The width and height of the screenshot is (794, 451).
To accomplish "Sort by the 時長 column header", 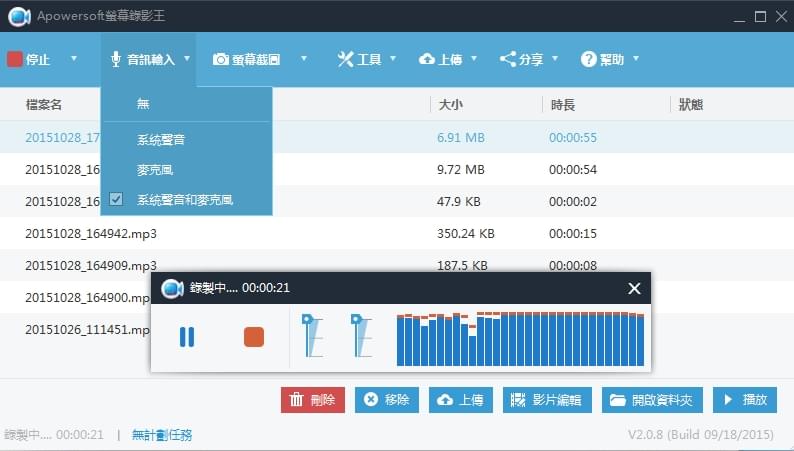I will click(563, 105).
